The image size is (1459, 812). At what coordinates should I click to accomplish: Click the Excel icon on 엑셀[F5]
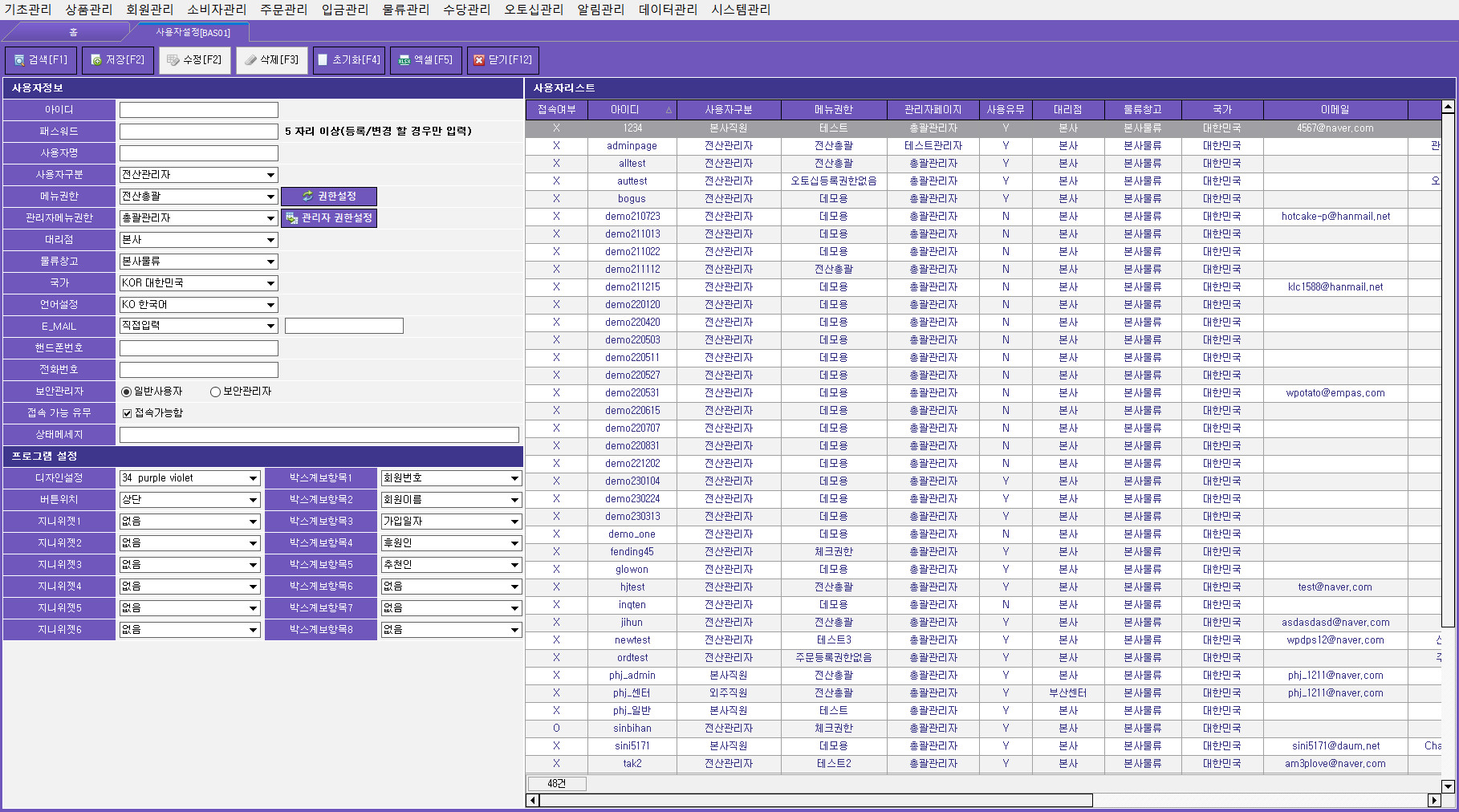coord(404,60)
